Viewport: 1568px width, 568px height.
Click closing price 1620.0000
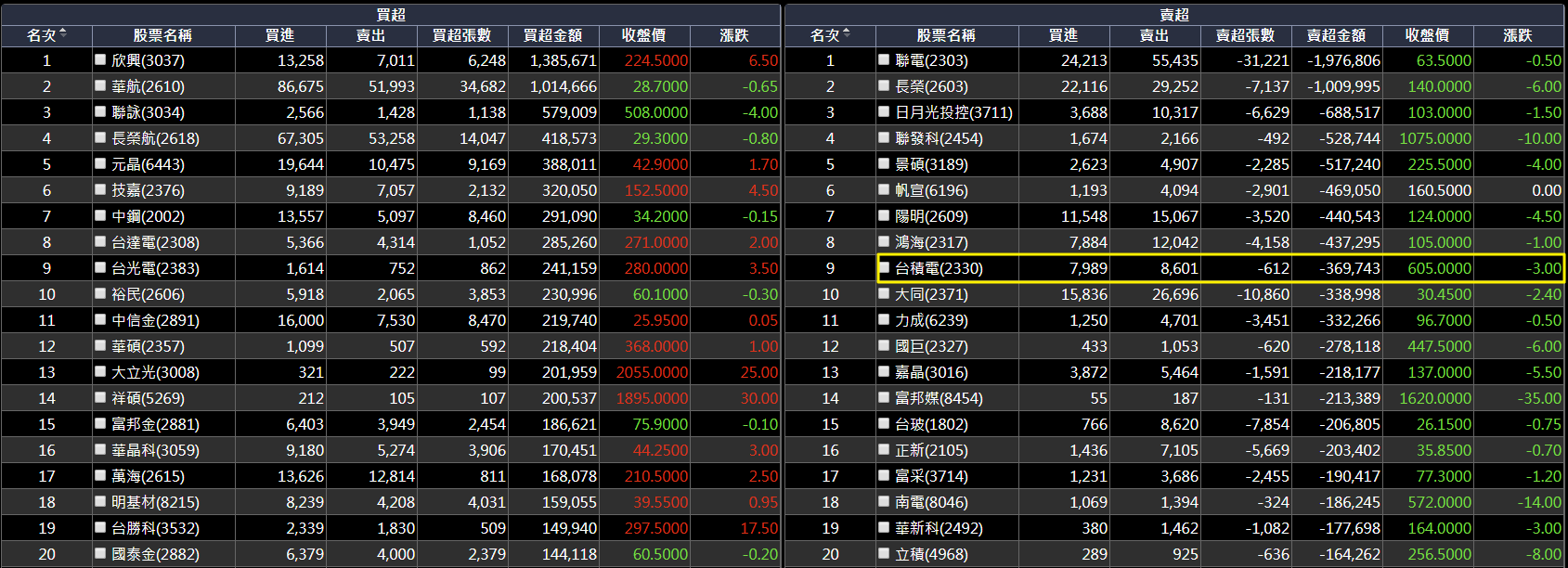click(x=1435, y=398)
